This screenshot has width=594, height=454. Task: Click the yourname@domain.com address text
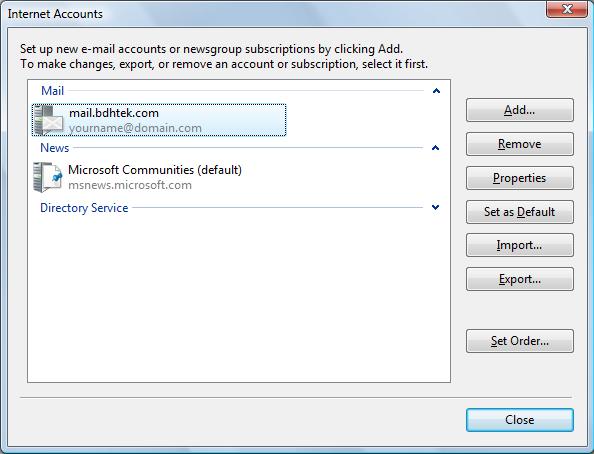(135, 128)
